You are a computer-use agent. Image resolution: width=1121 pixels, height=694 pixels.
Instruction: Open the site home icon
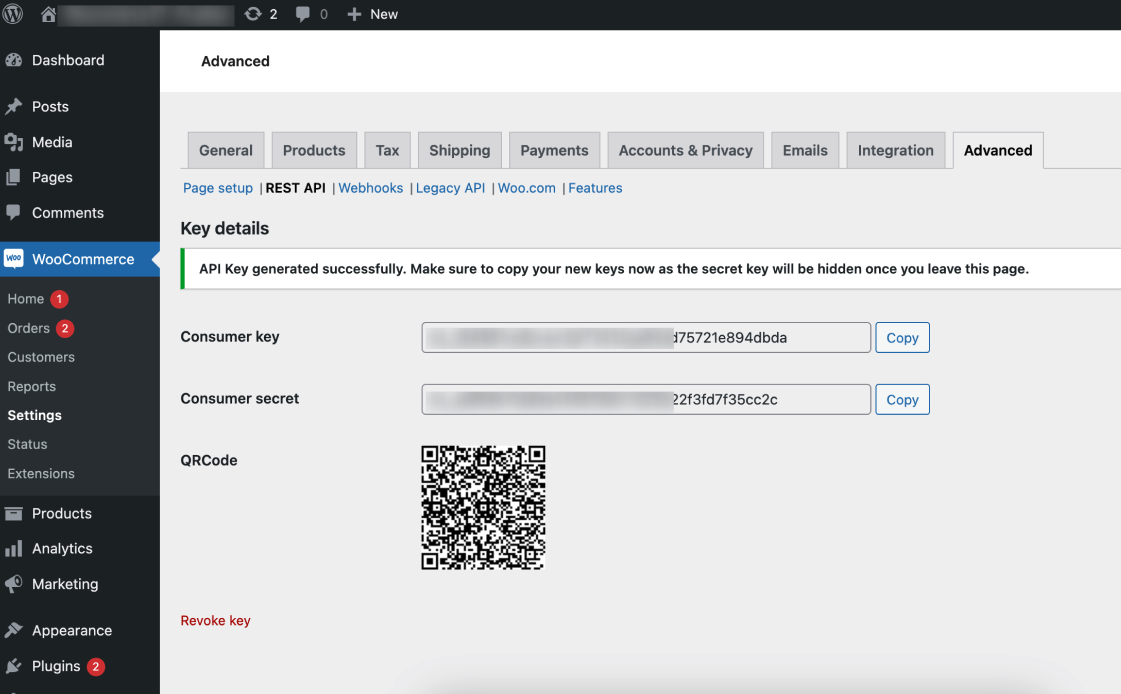pos(48,14)
